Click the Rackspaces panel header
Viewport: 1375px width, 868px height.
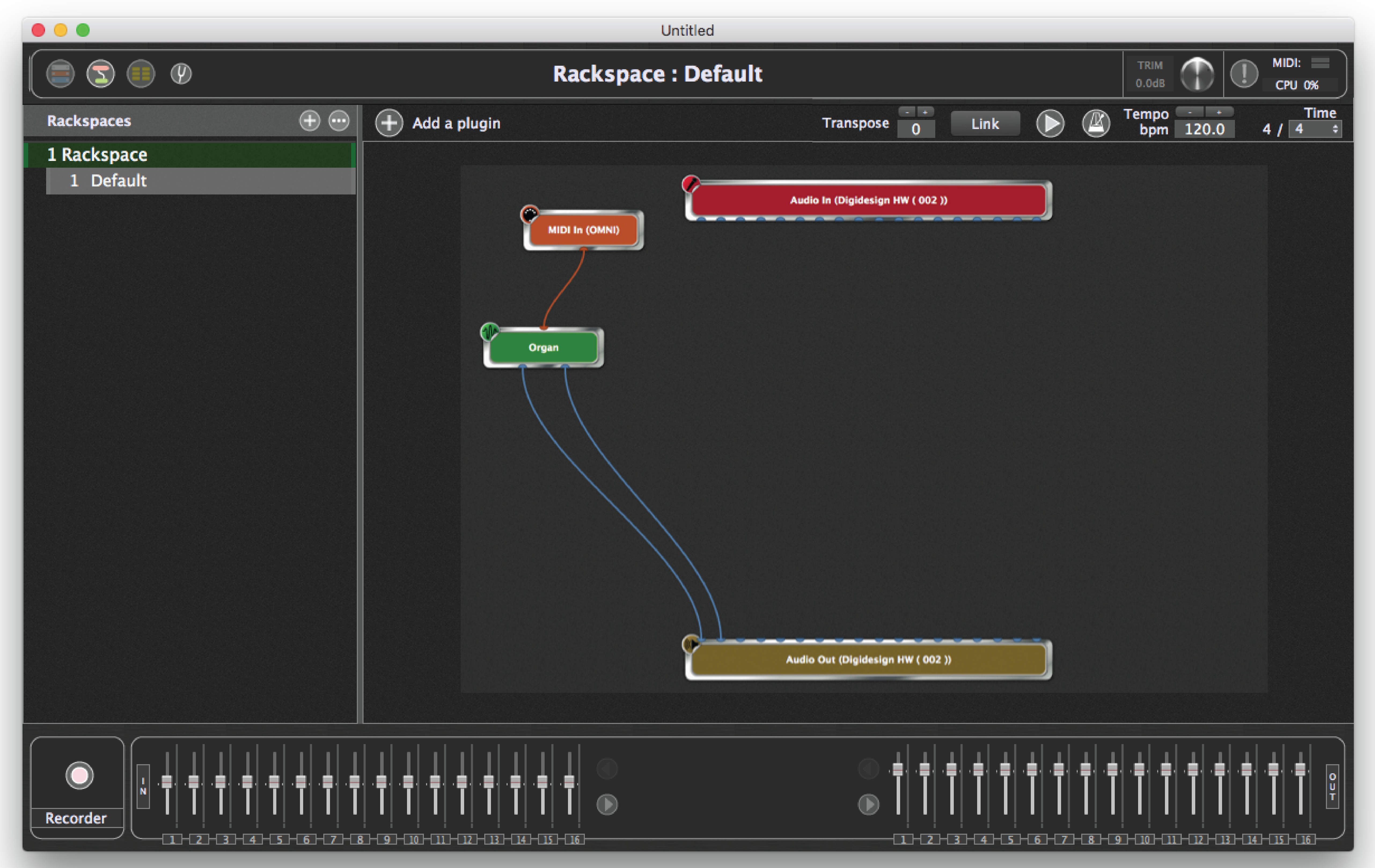pos(190,120)
